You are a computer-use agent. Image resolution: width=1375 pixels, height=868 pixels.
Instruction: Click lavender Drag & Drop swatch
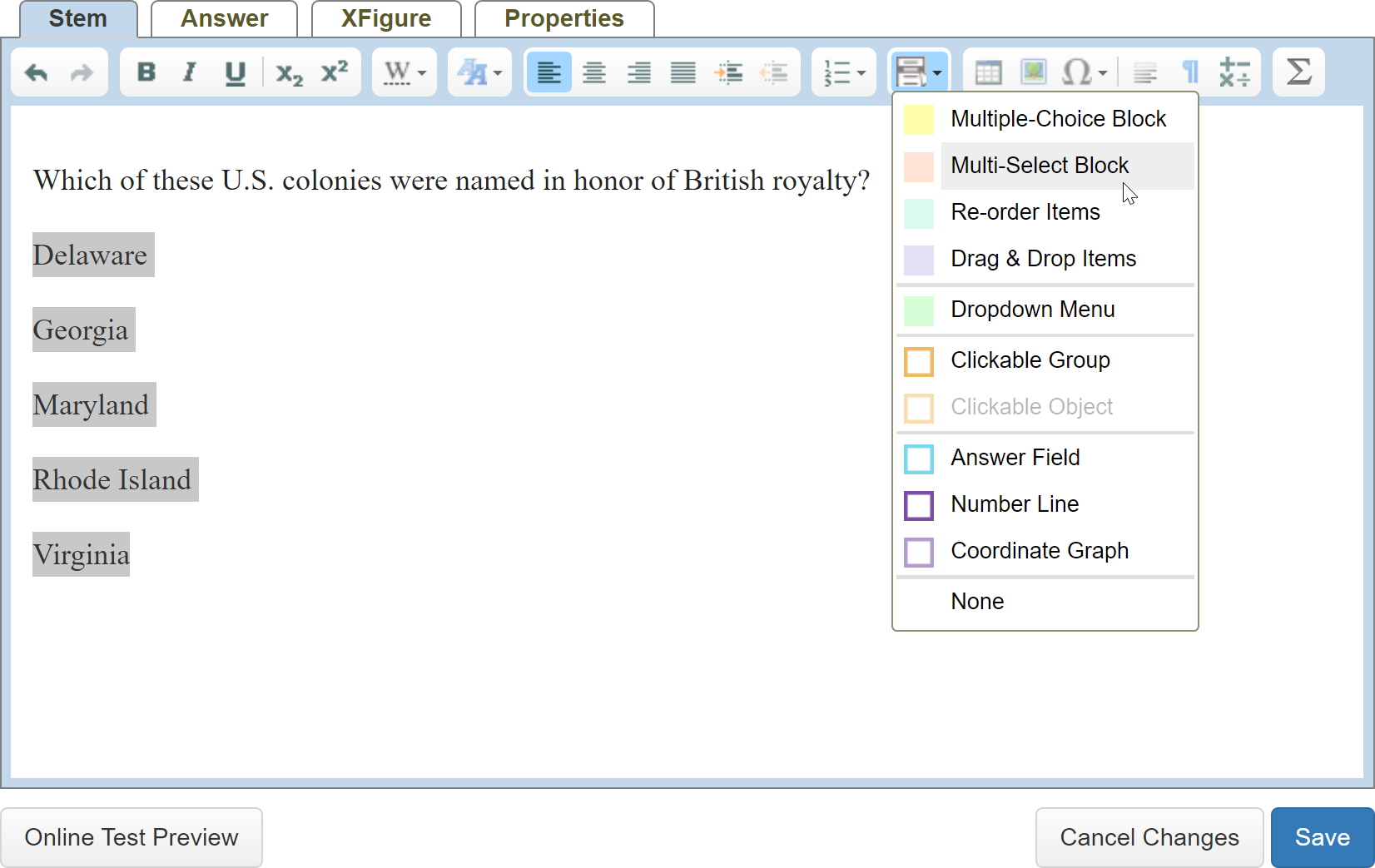(919, 260)
